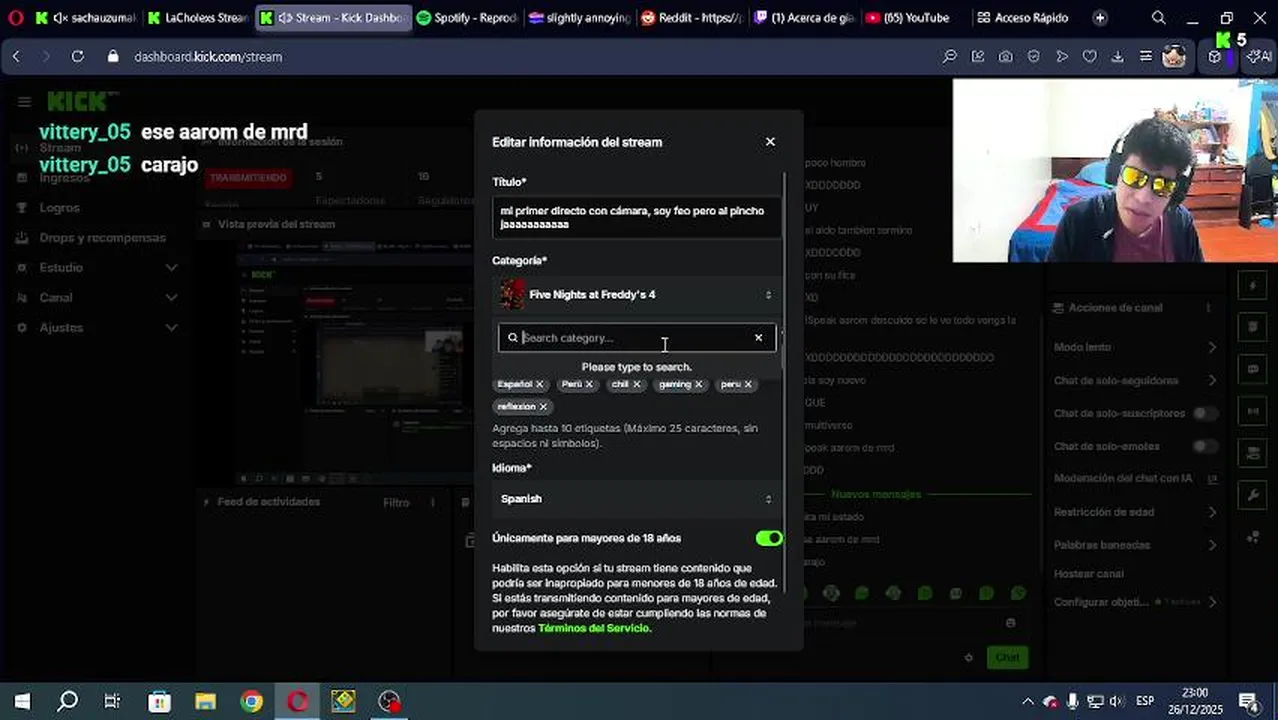The width and height of the screenshot is (1278, 720).
Task: Click Hostear canal
Action: (1088, 574)
